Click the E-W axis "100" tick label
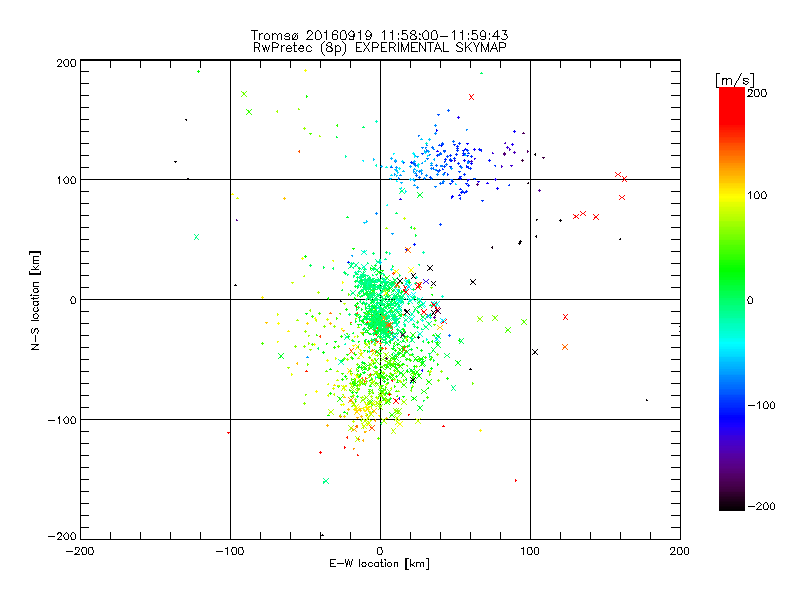Image resolution: width=800 pixels, height=600 pixels. (530, 551)
